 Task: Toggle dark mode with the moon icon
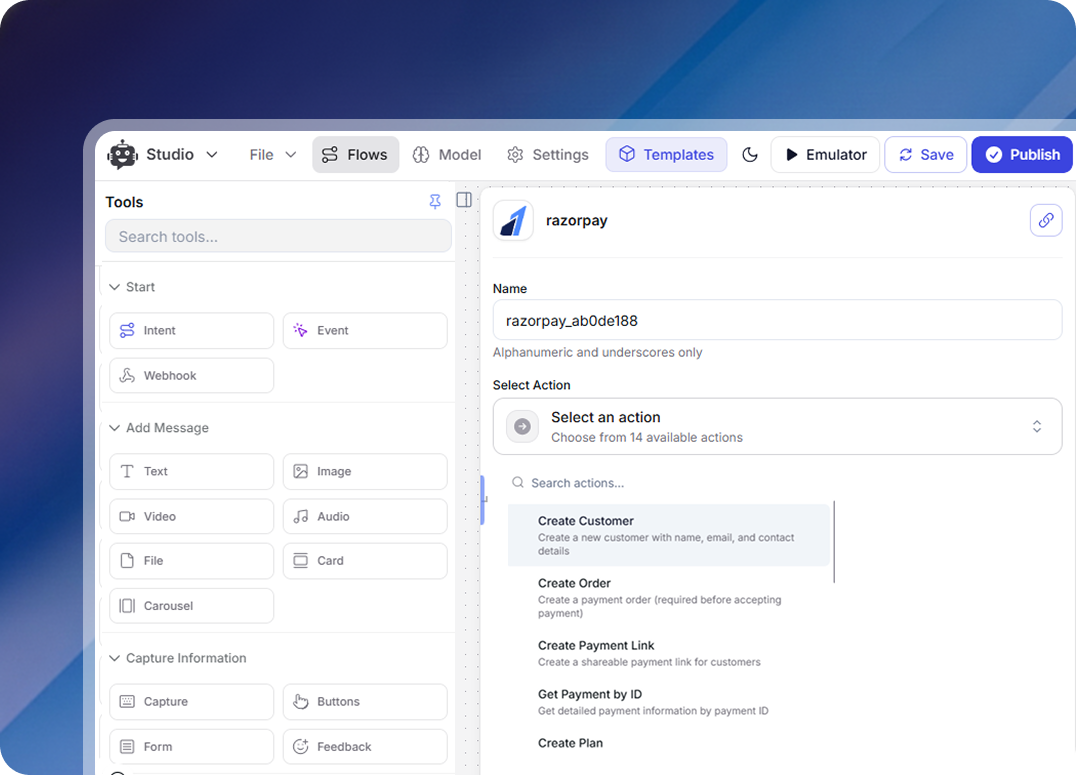click(x=750, y=154)
